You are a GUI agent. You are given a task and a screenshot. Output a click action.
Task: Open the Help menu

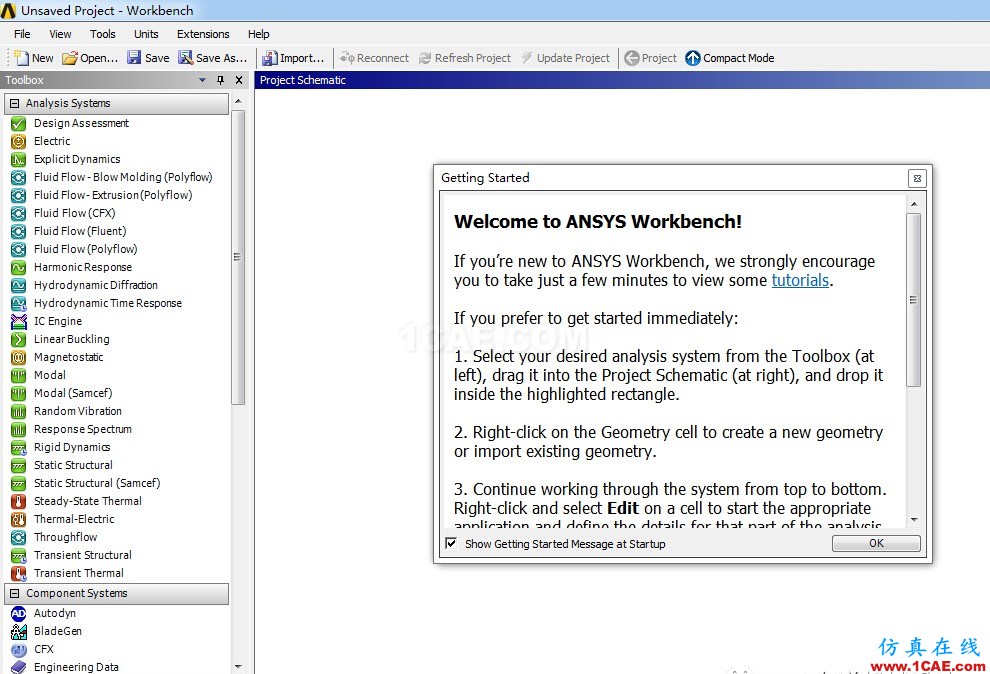click(x=258, y=34)
